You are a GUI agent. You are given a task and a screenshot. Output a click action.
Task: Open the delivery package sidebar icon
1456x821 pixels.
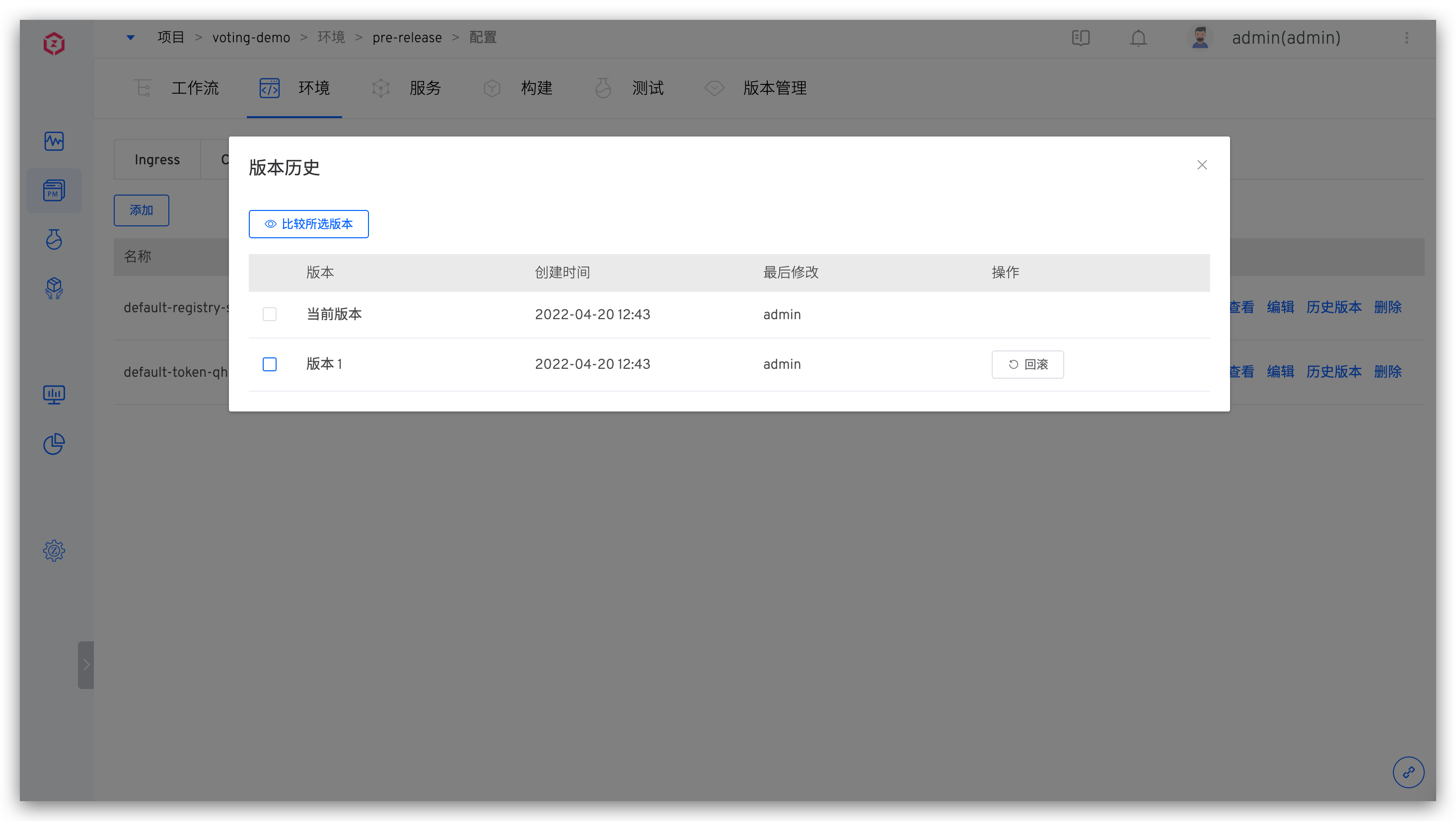click(54, 288)
